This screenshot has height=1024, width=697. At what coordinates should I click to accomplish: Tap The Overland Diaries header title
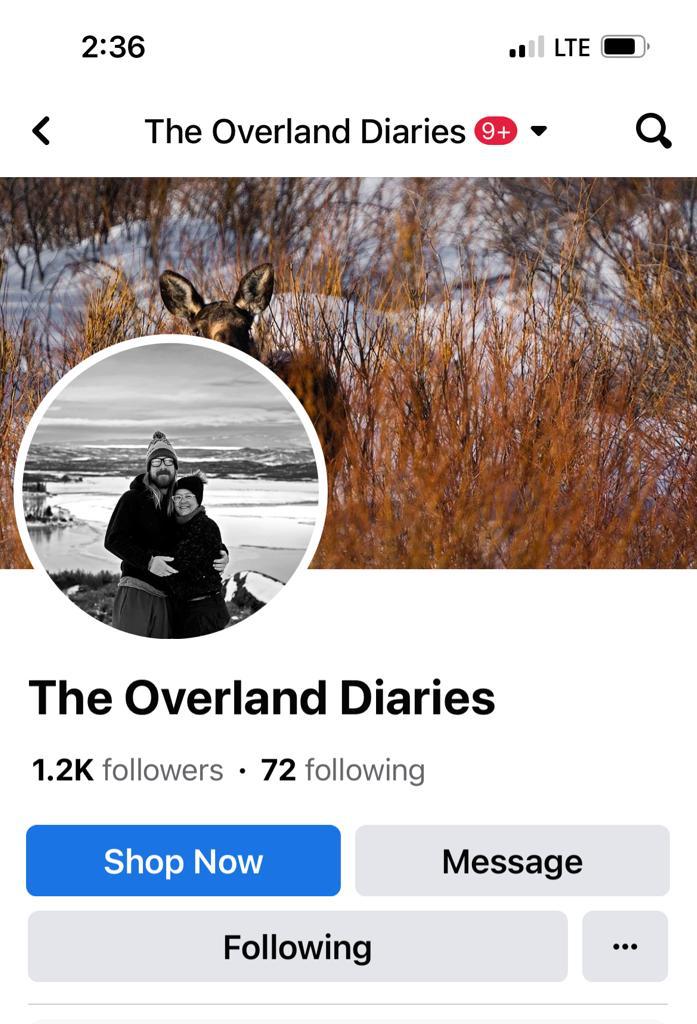(305, 131)
